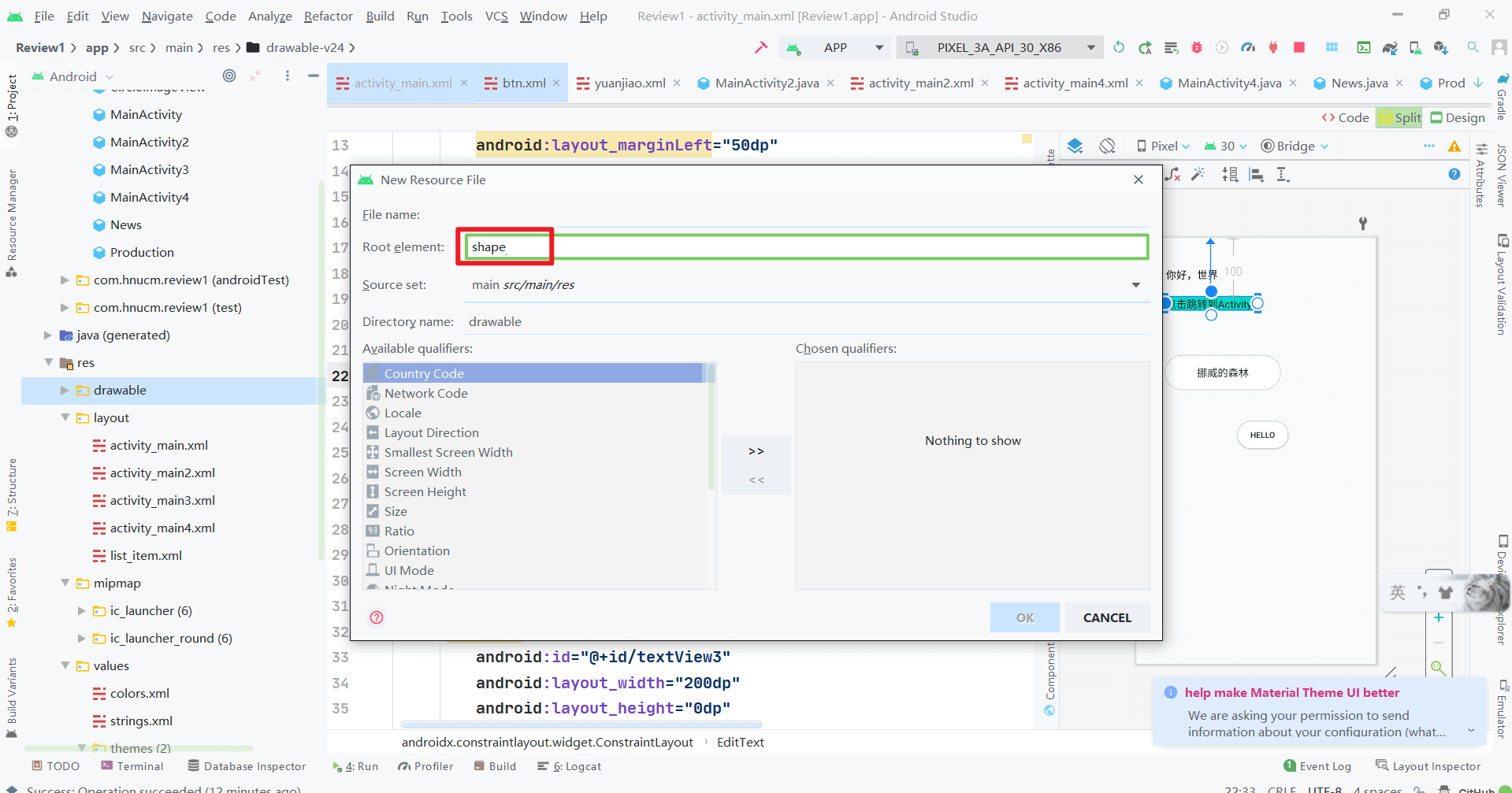
Task: Open the Source set dropdown
Action: tap(1135, 285)
